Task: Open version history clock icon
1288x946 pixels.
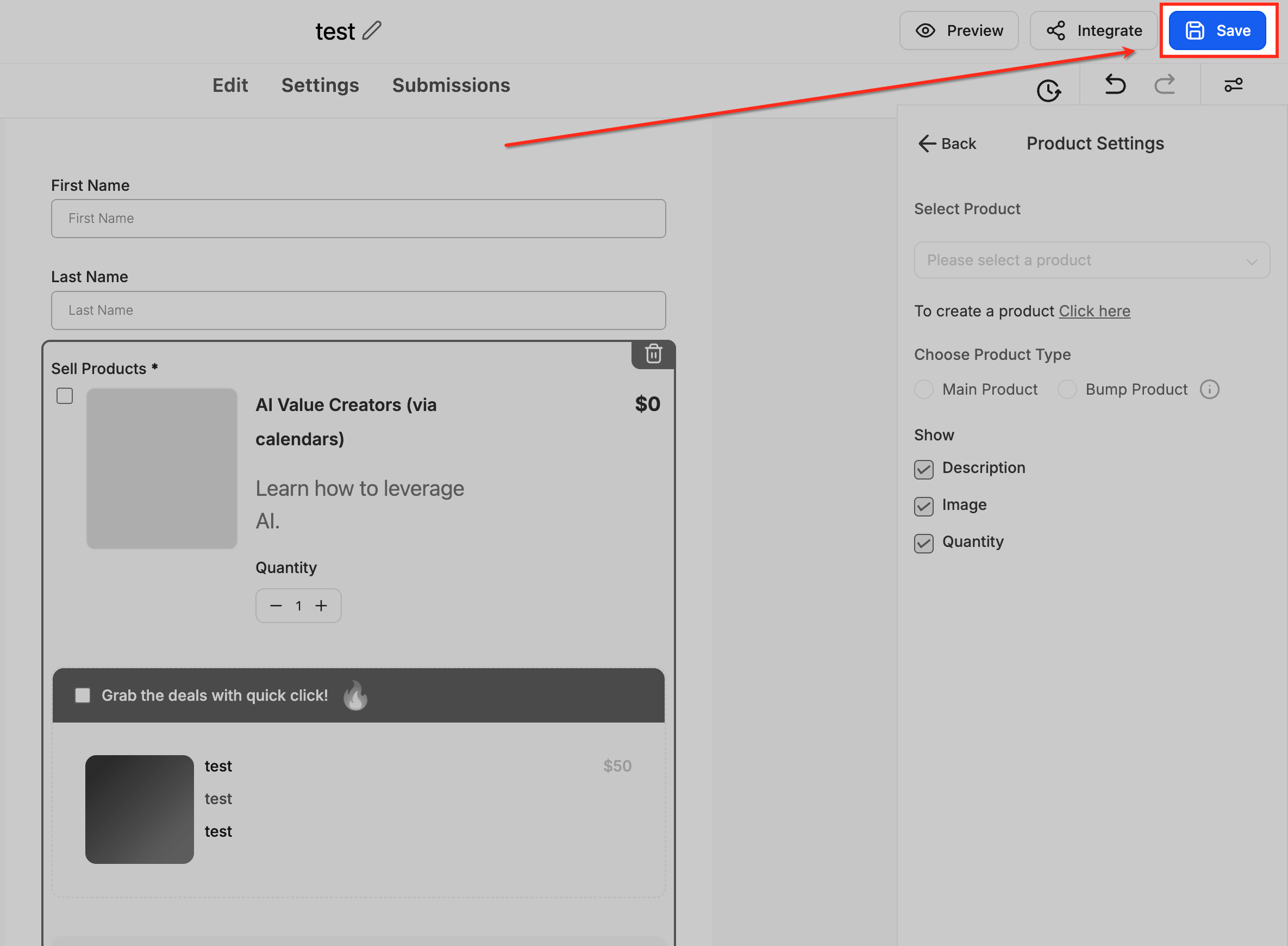Action: (1048, 90)
